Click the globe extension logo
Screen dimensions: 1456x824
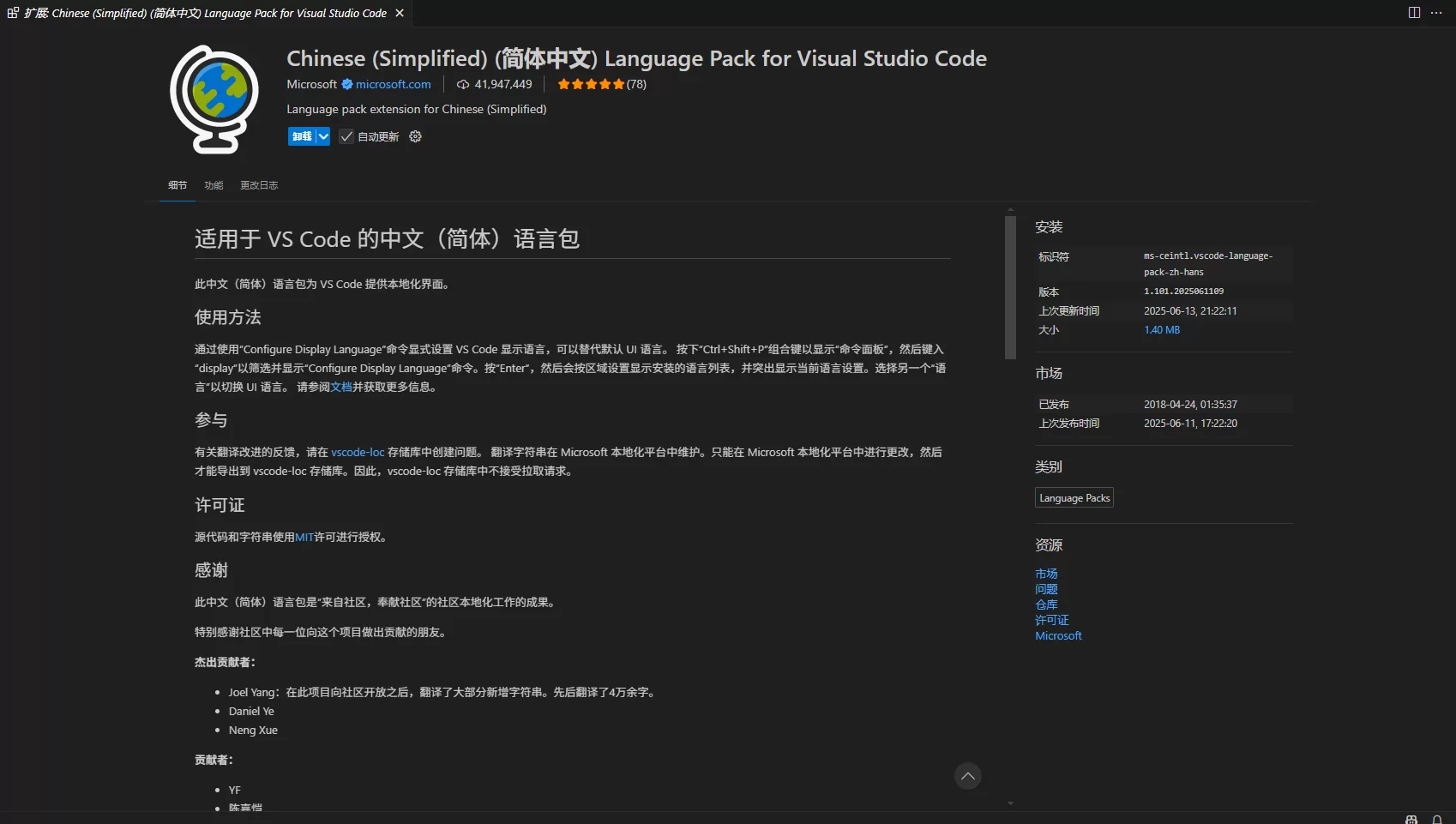click(214, 99)
